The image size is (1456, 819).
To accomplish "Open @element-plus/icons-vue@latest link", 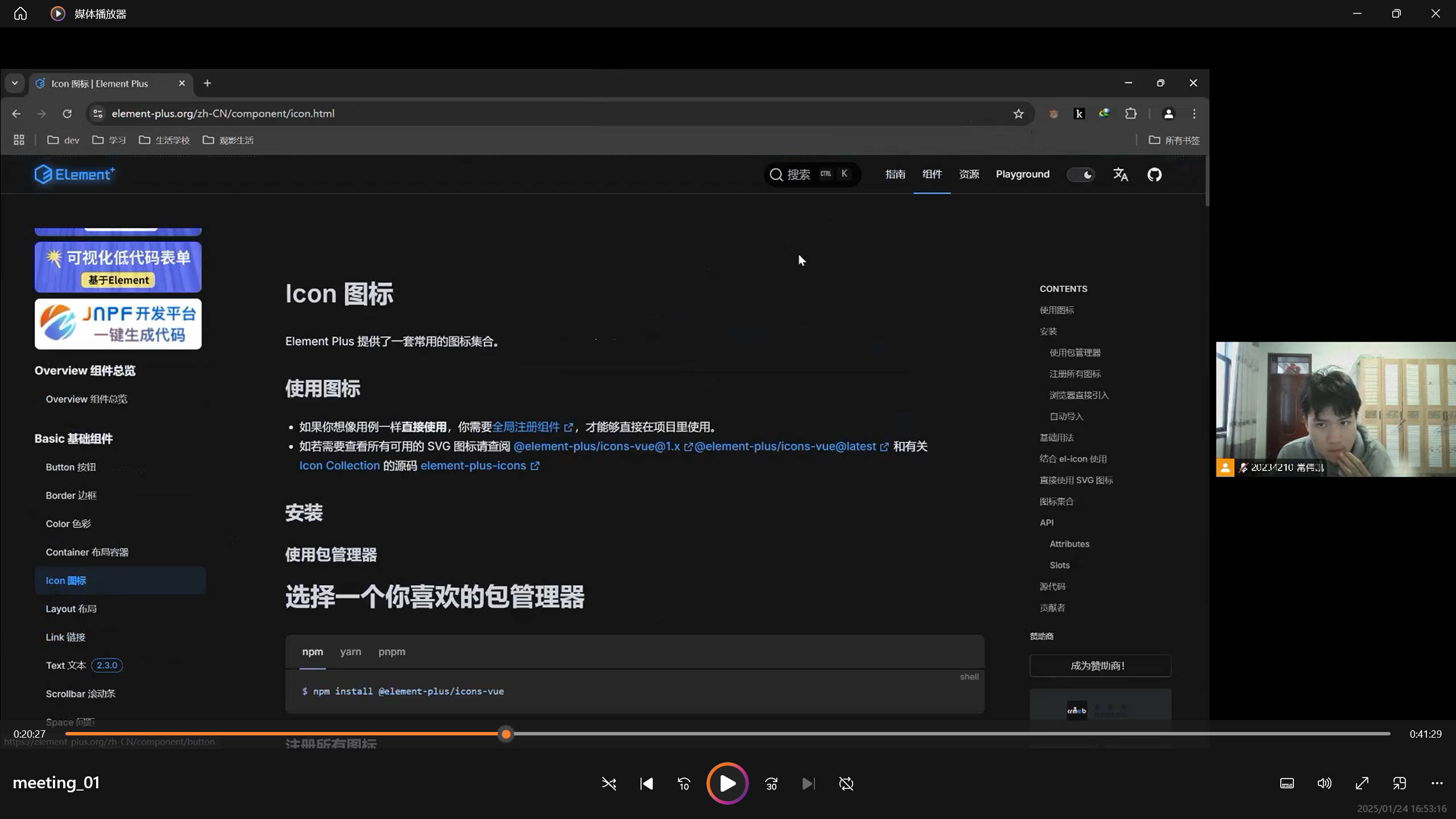I will [792, 446].
